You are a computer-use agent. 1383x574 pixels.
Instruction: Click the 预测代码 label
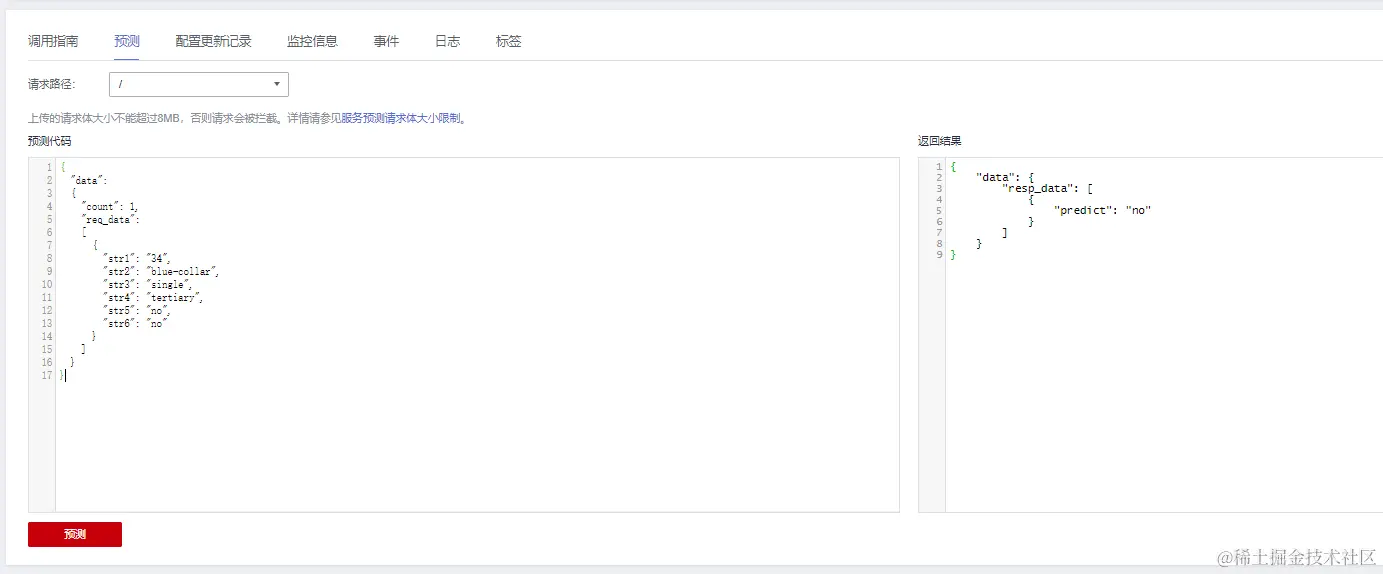[50, 141]
